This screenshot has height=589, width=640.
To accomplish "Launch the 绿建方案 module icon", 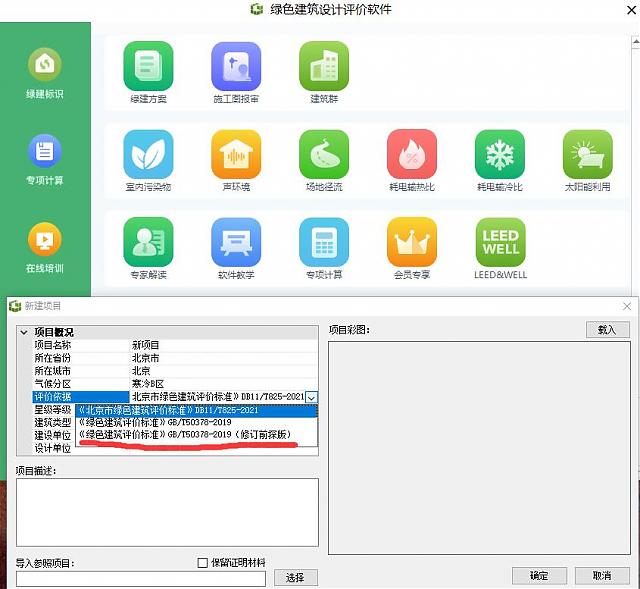I will click(x=148, y=66).
